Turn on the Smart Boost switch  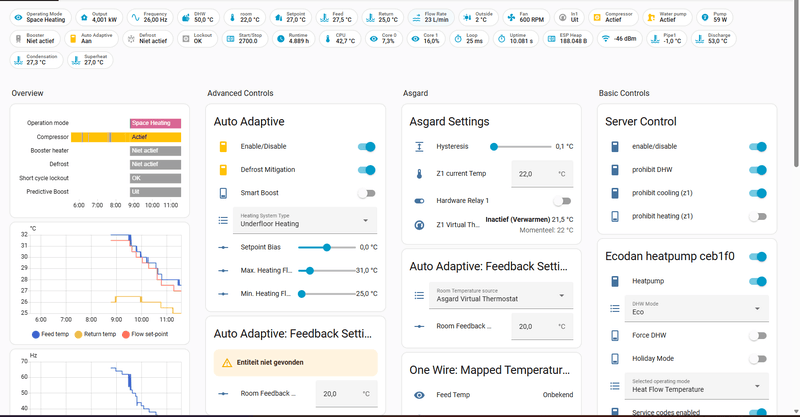point(367,194)
